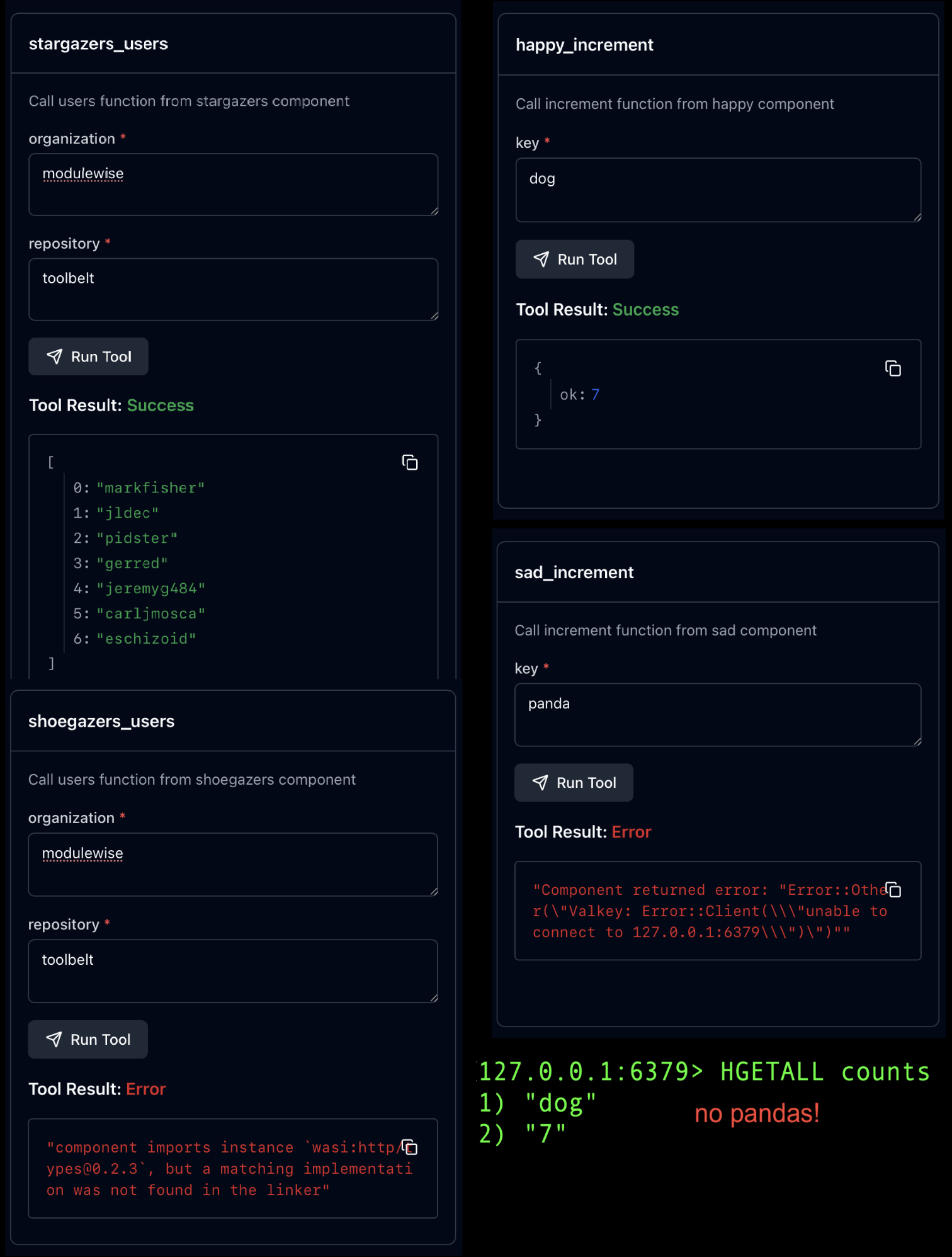Click the happy_increment key field containing dog
This screenshot has width=952, height=1257.
click(718, 190)
